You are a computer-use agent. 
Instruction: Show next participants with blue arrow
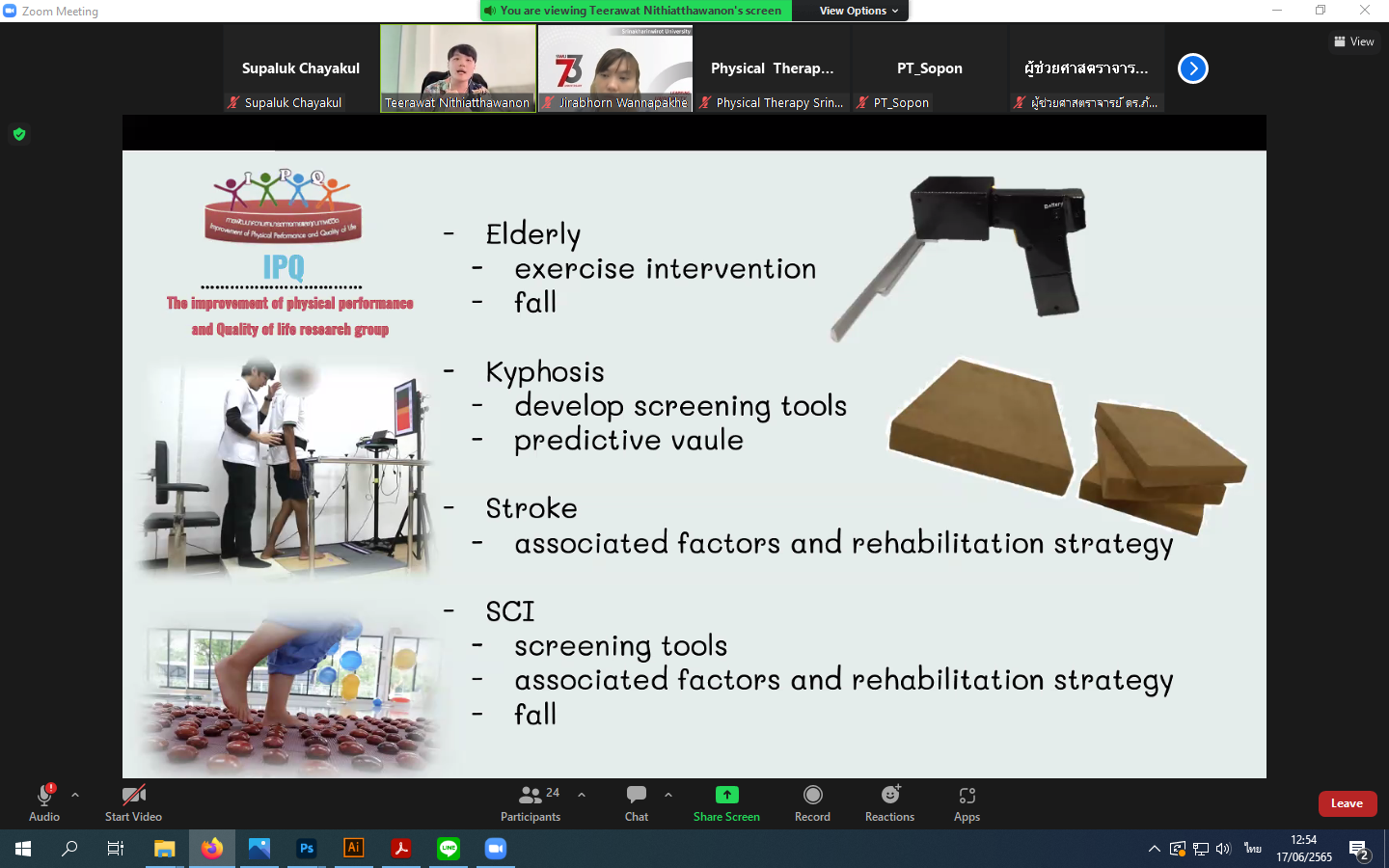click(1193, 68)
